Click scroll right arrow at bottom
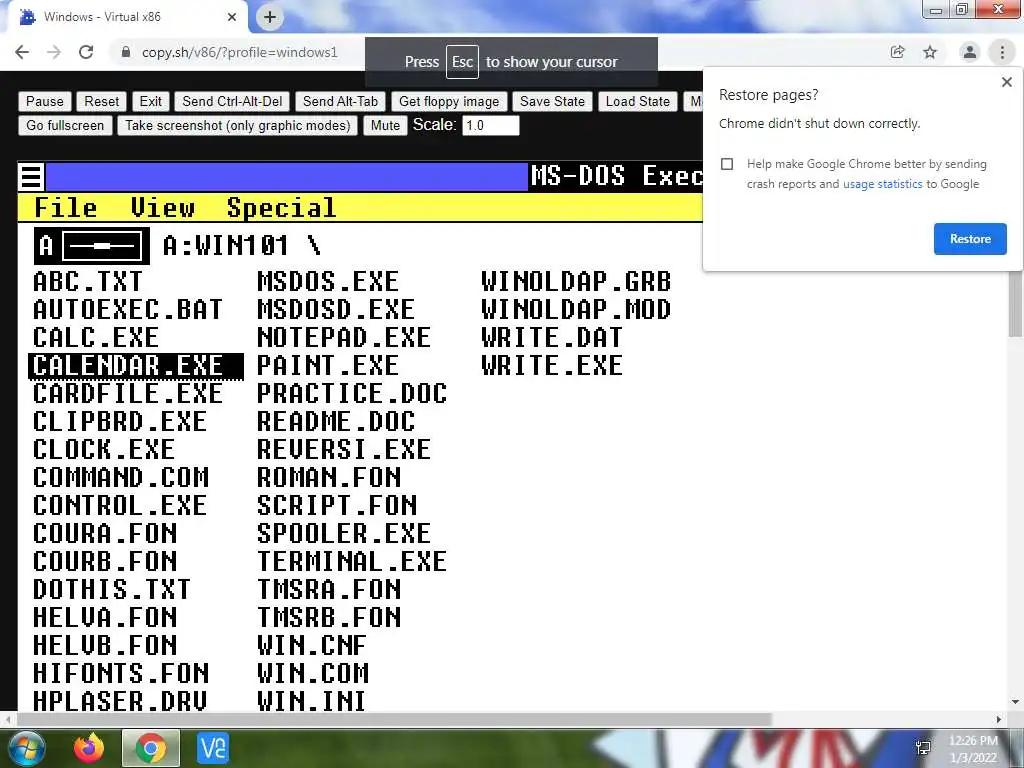This screenshot has width=1024, height=768. point(999,720)
